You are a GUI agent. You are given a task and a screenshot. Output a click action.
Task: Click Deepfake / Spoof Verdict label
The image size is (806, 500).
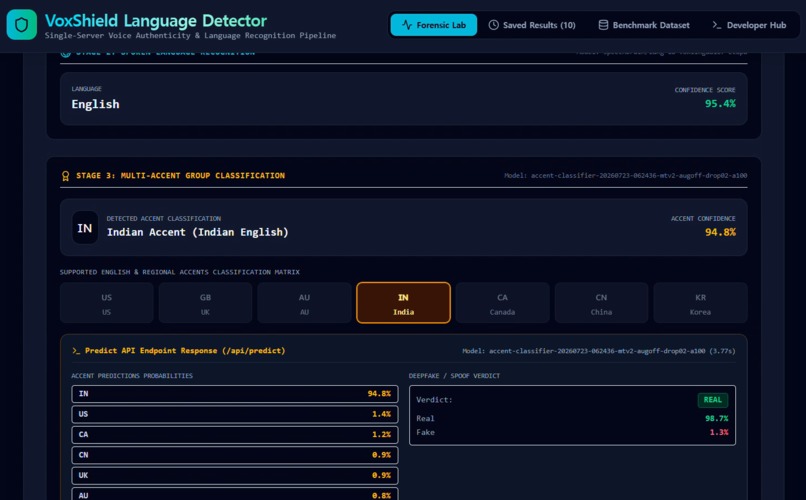pos(454,376)
